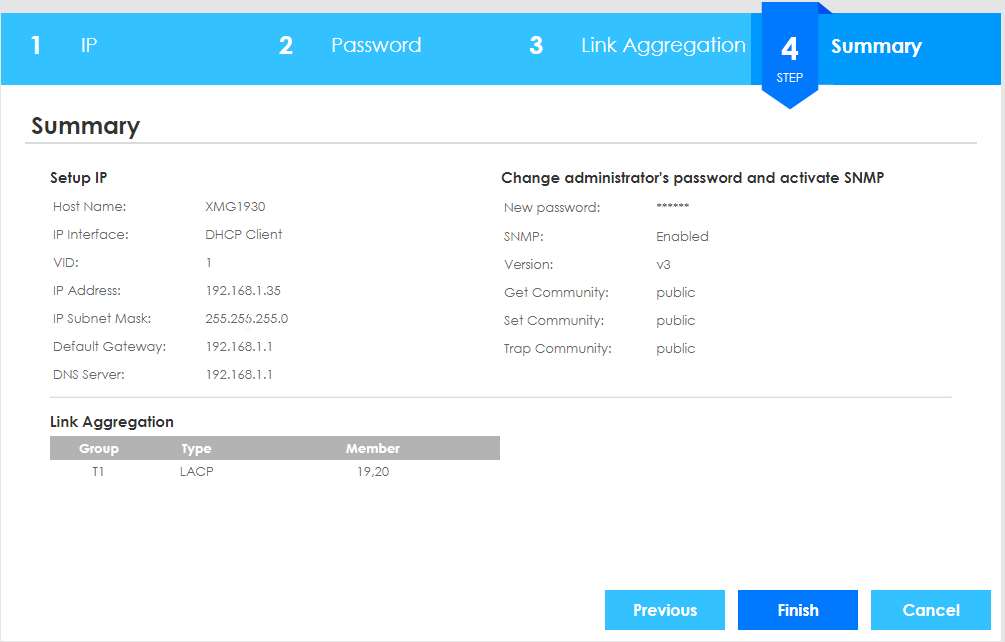Click the Previous button

click(665, 610)
